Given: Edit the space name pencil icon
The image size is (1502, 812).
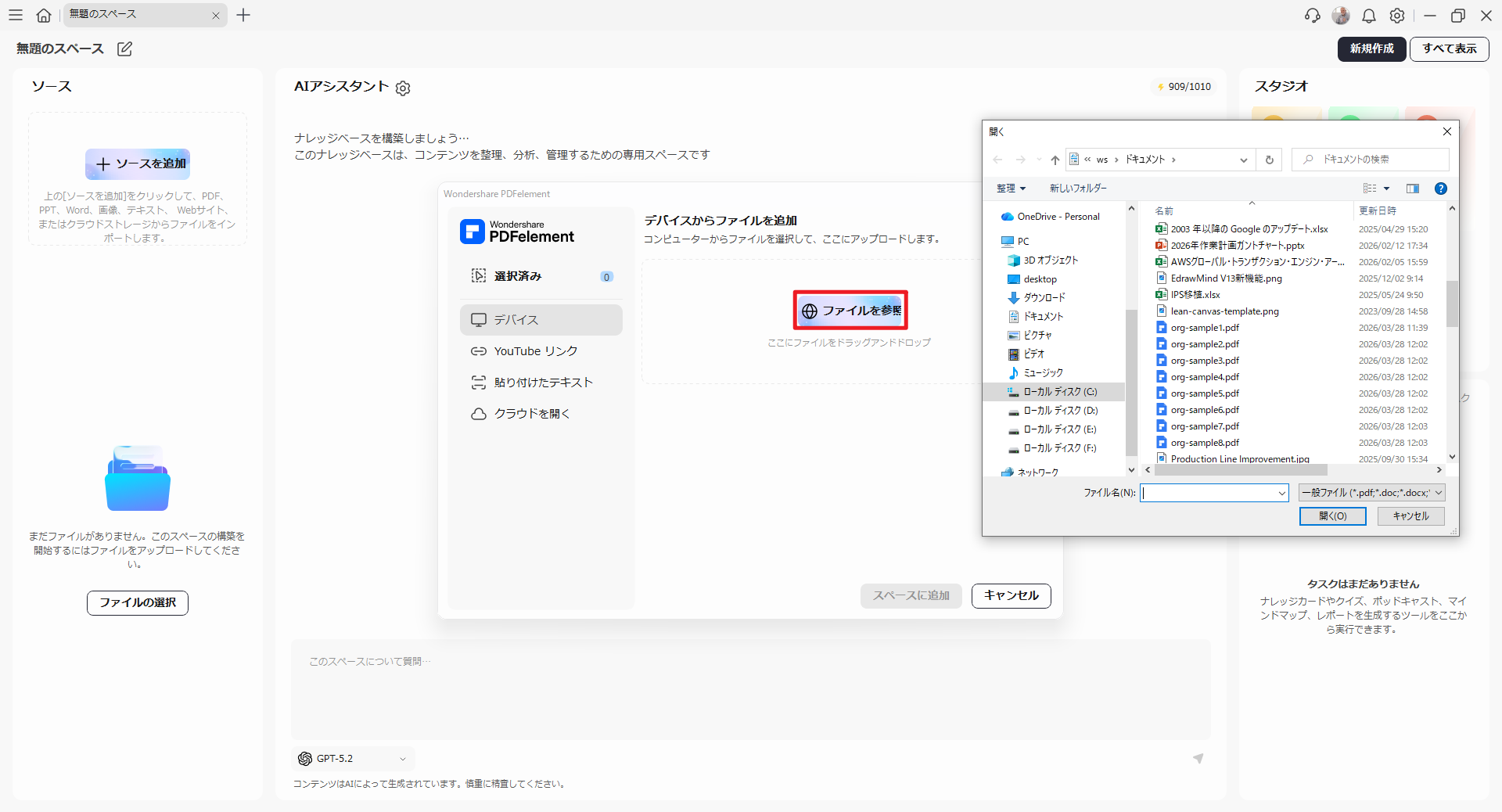Looking at the screenshot, I should [x=124, y=49].
